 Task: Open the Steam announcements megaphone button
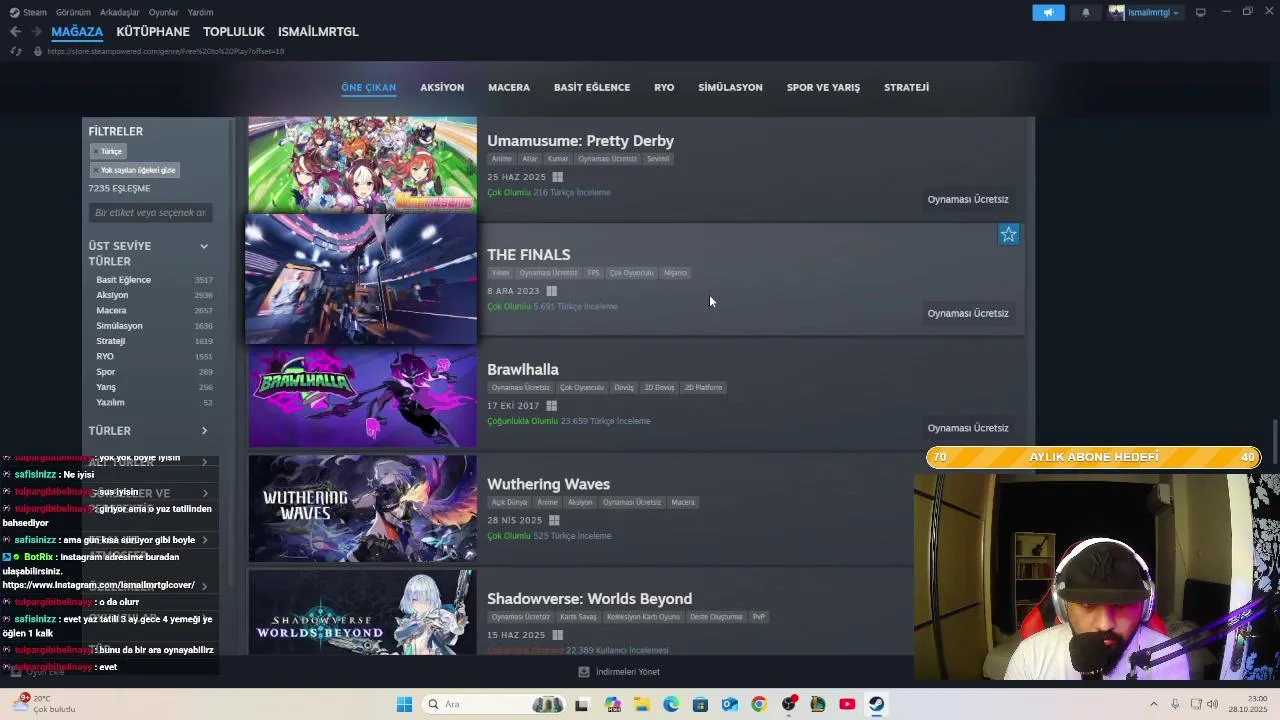pyautogui.click(x=1048, y=13)
